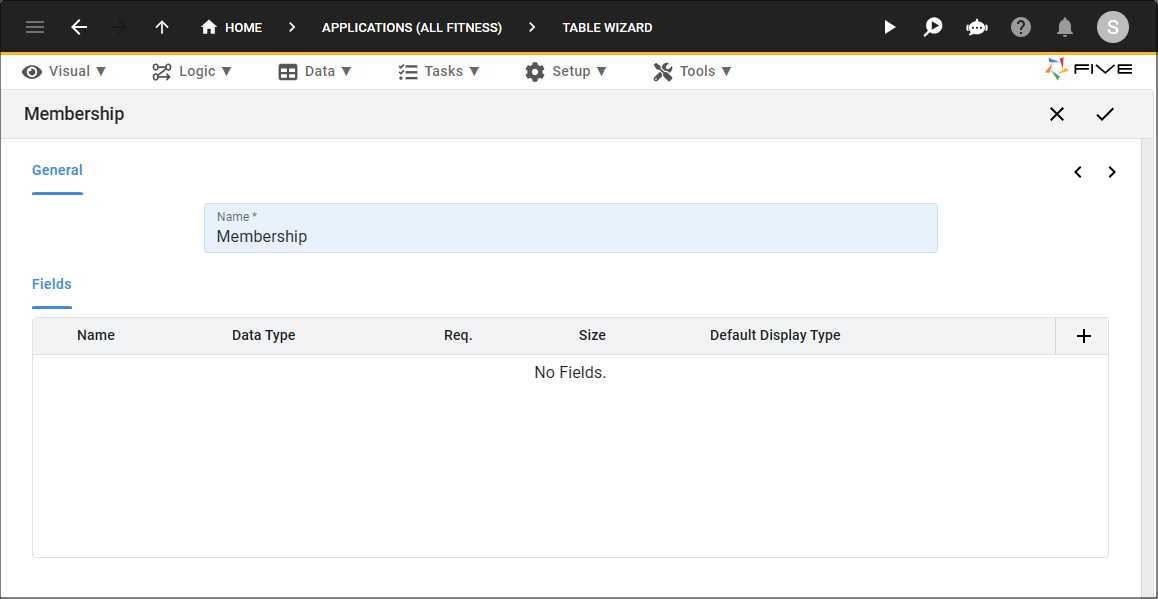Click the up arrow navigation icon

pos(162,27)
